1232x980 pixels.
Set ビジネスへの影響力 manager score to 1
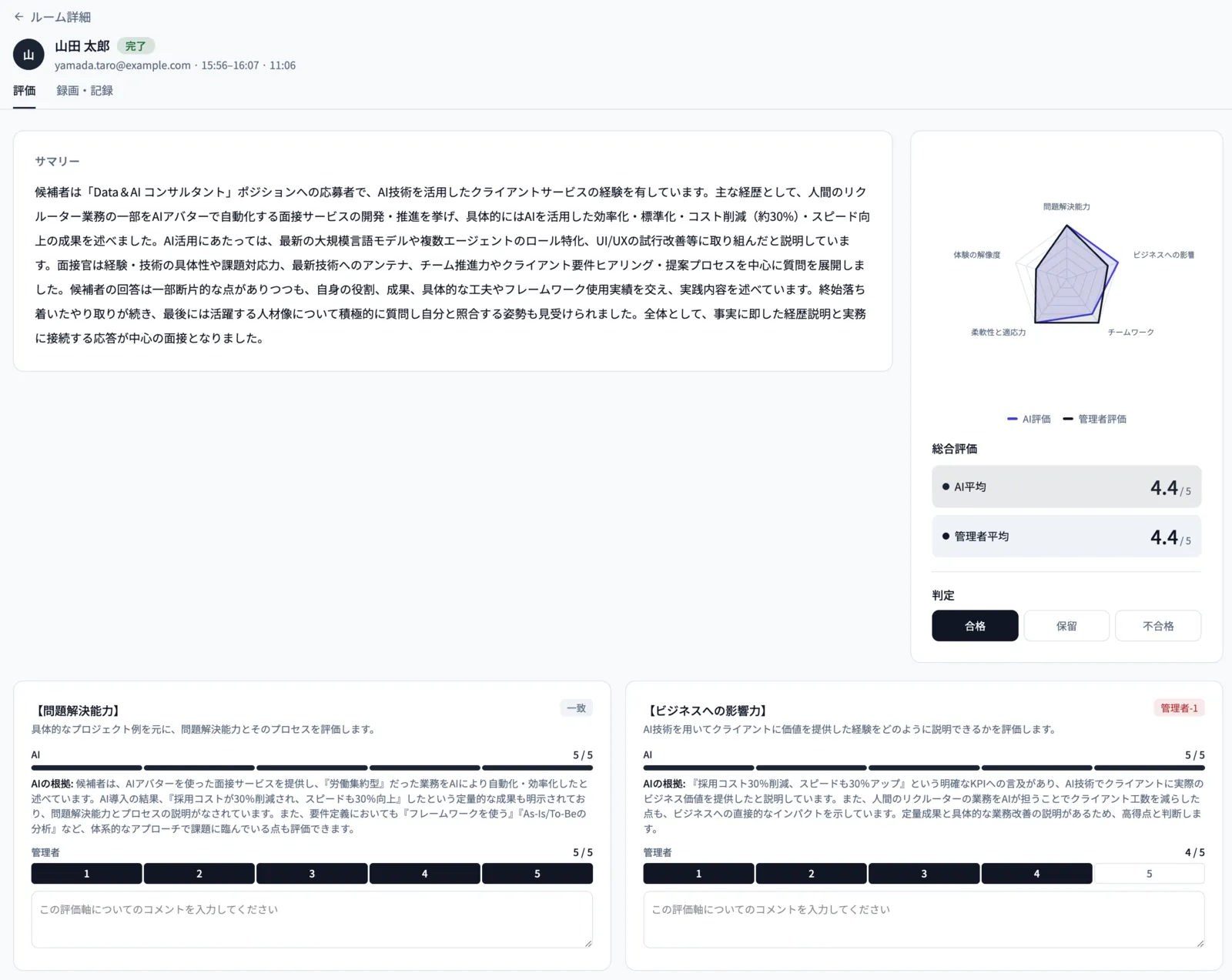tap(698, 874)
